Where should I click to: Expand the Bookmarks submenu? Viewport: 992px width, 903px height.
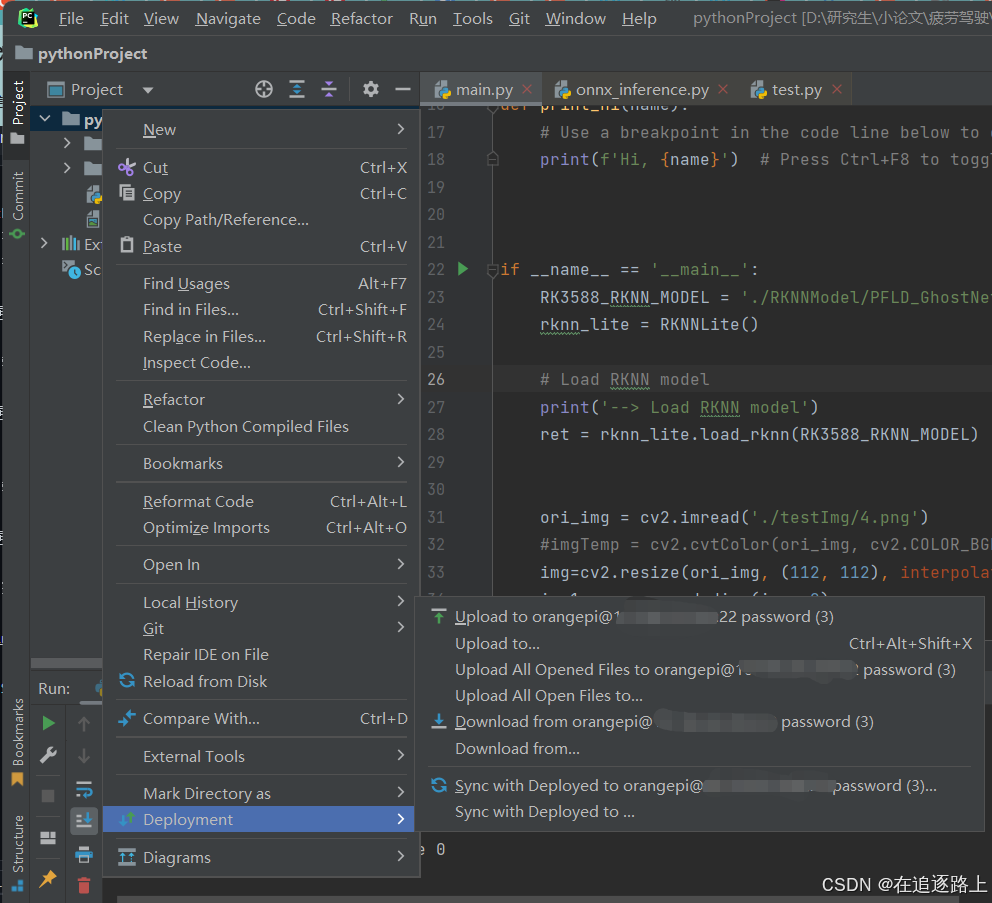pyautogui.click(x=261, y=463)
